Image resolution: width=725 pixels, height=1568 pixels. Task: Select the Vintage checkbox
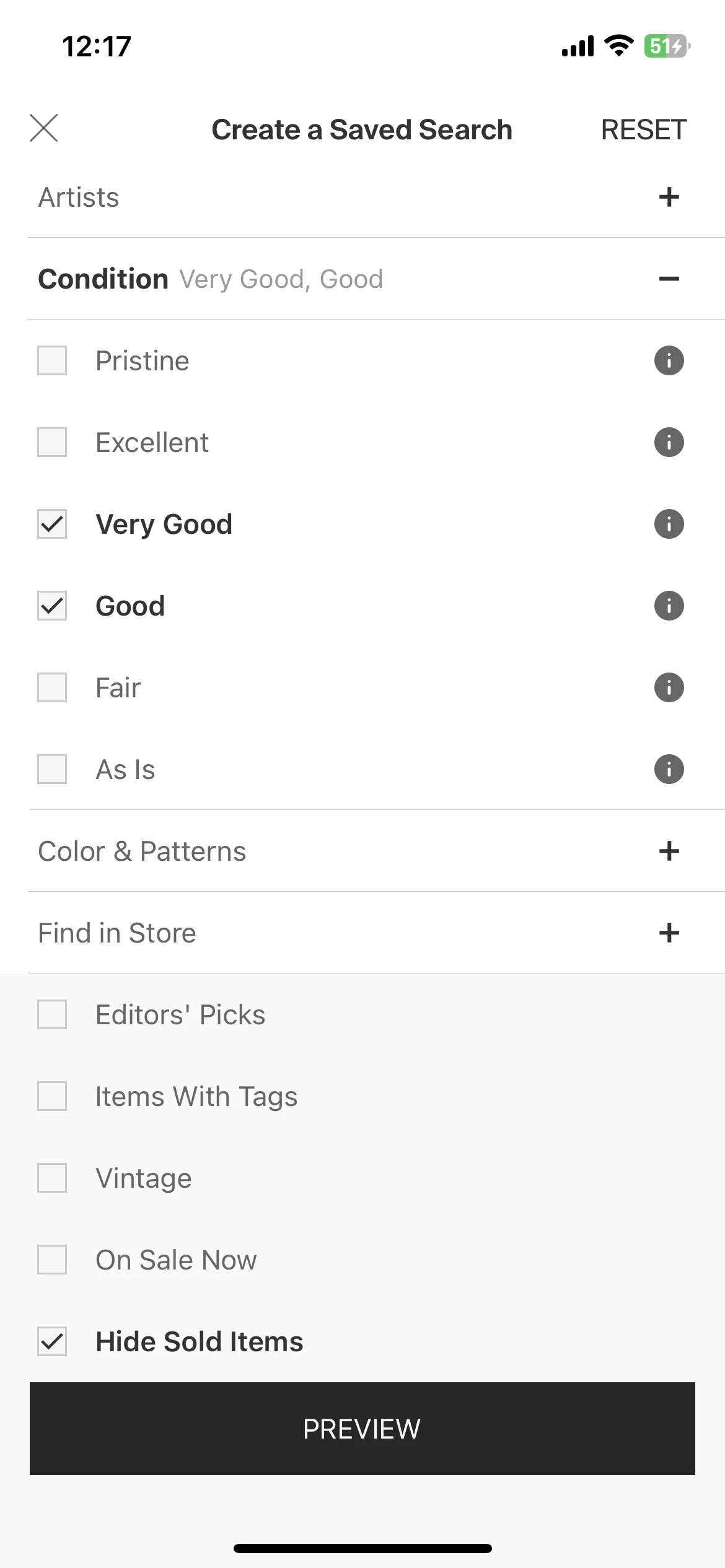pos(52,1178)
